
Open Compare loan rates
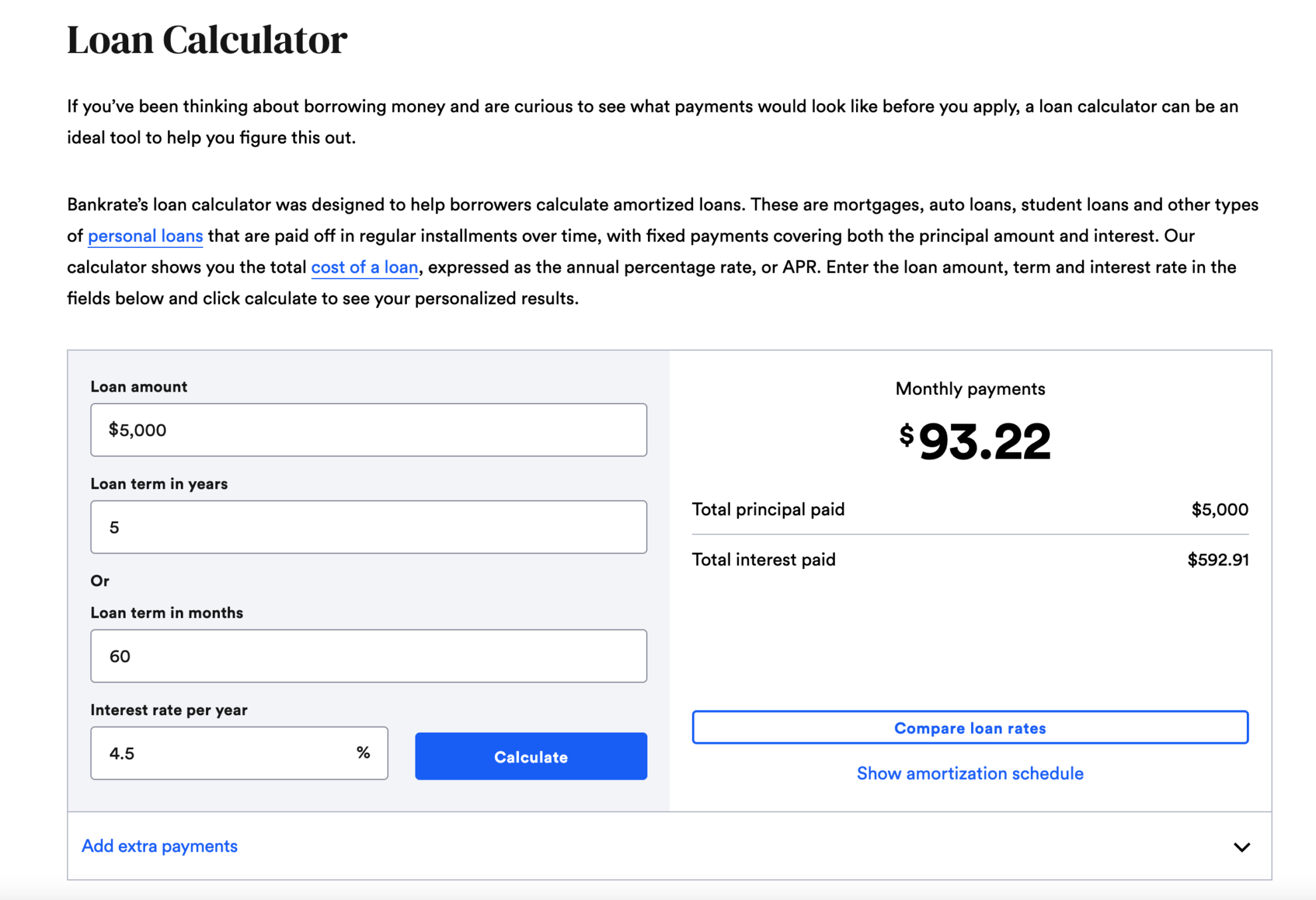coord(970,728)
